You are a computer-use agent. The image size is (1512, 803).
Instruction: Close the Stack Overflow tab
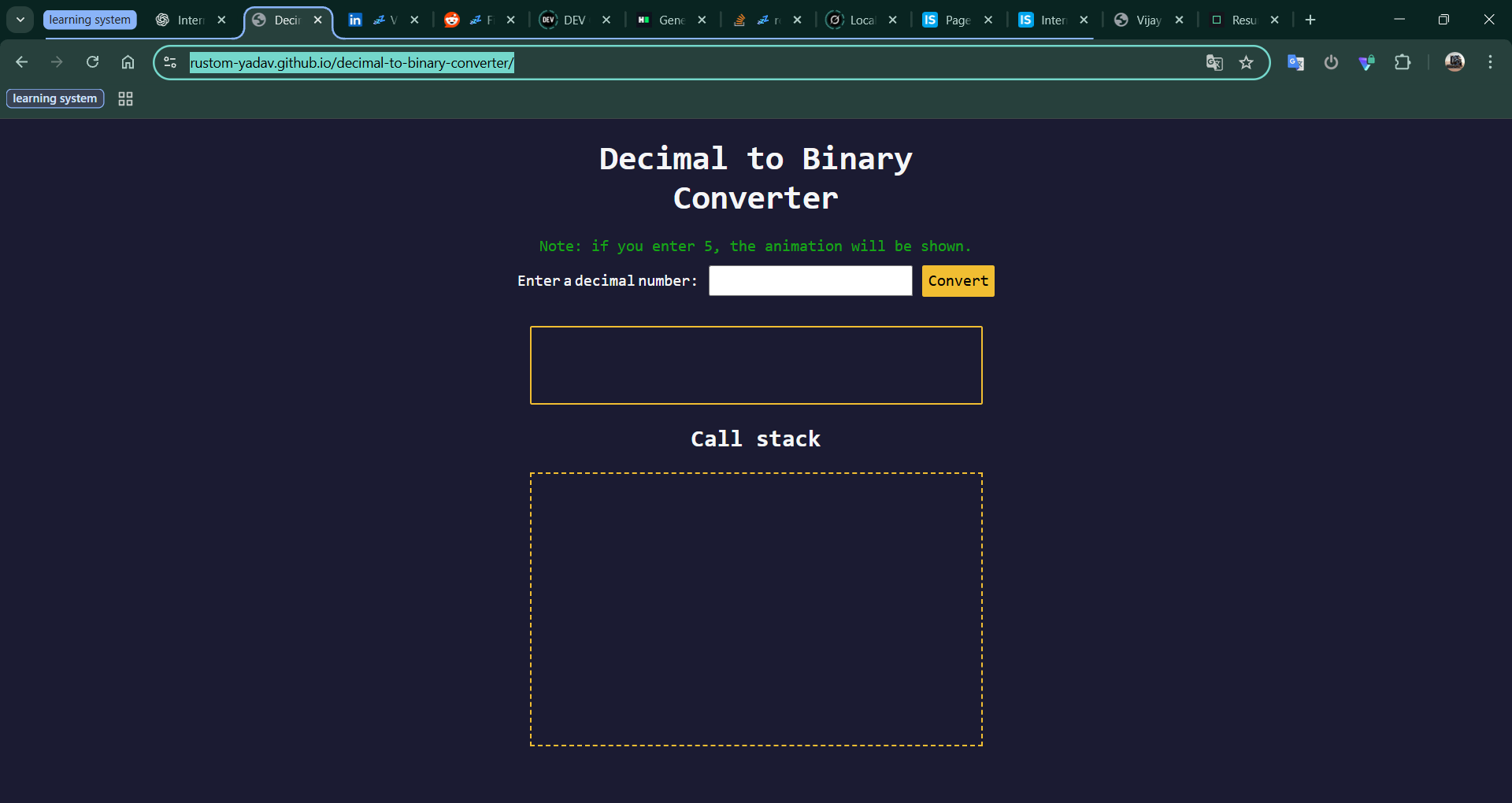[798, 20]
